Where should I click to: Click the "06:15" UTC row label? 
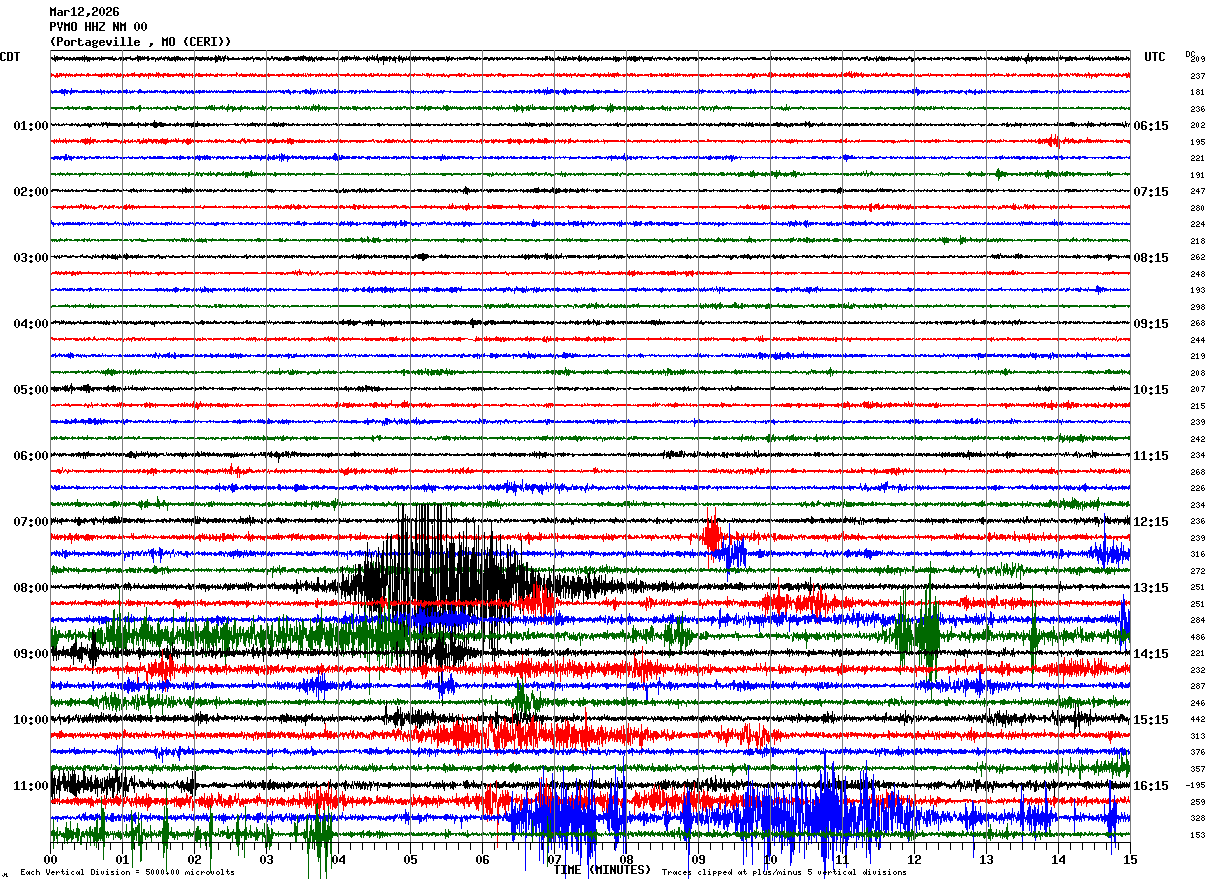click(1151, 126)
